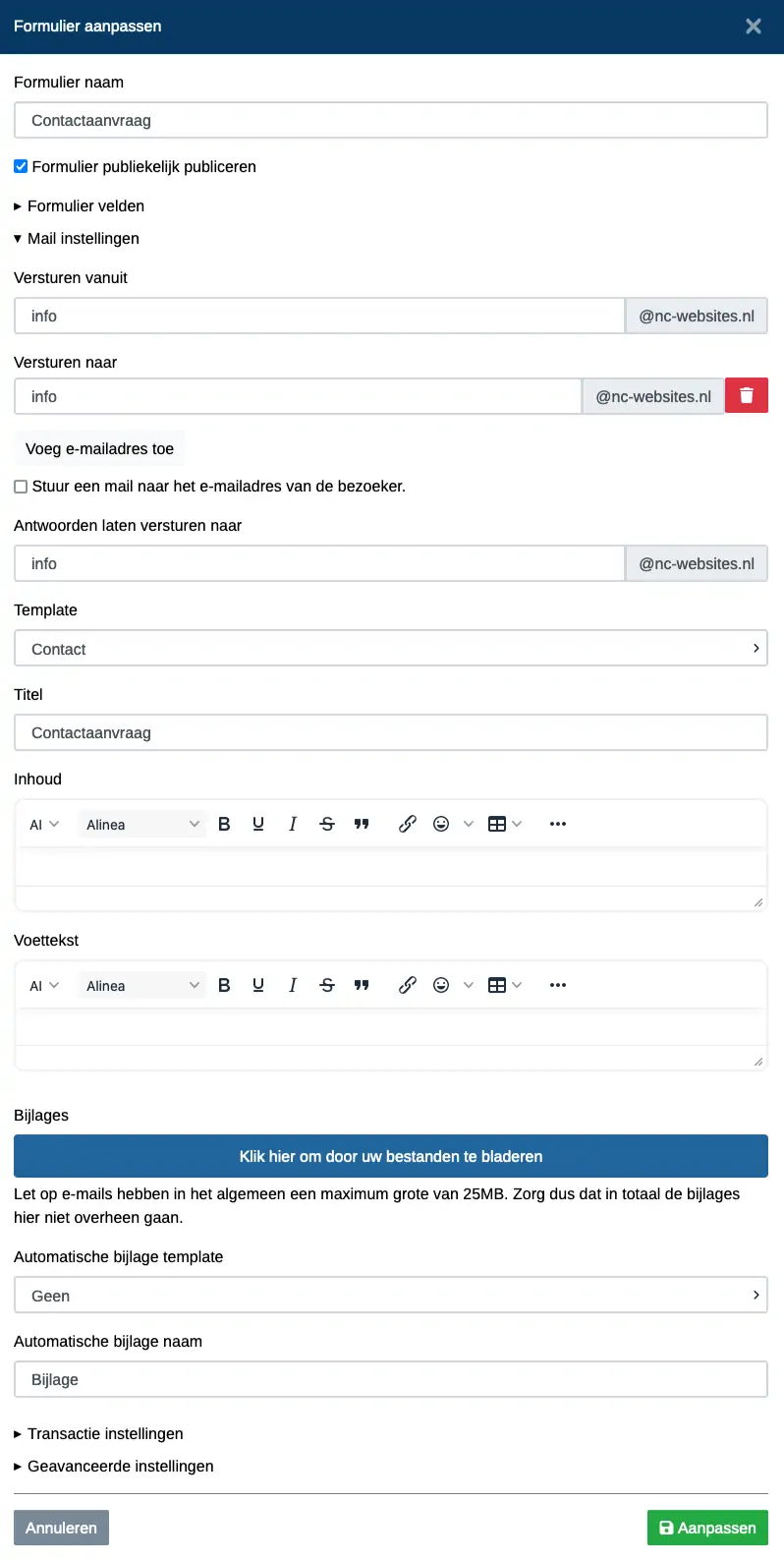The height and width of the screenshot is (1560, 784).
Task: Save changes with the Aanpassen button
Action: coord(707,1528)
